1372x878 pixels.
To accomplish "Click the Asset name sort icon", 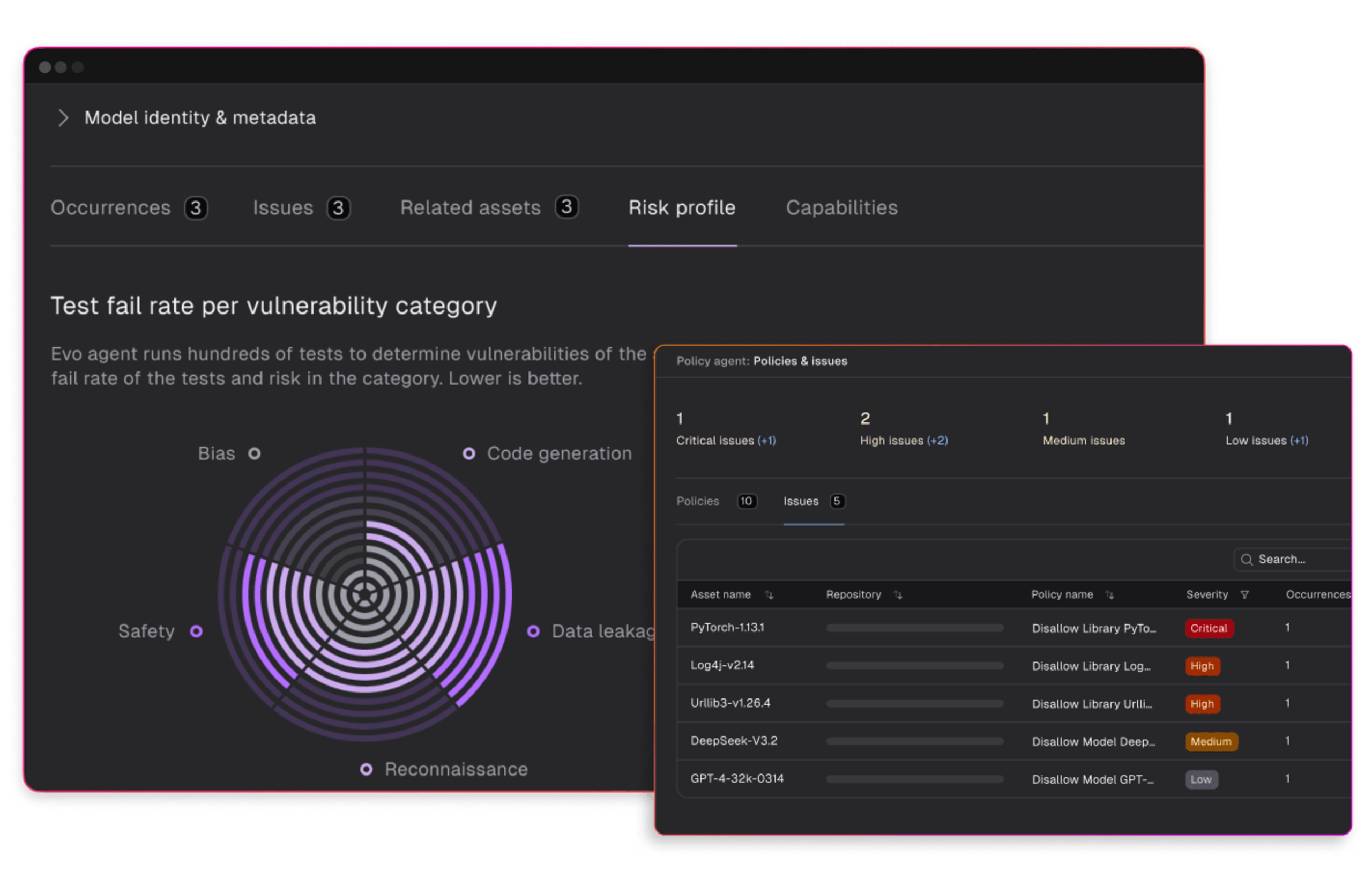I will (769, 594).
